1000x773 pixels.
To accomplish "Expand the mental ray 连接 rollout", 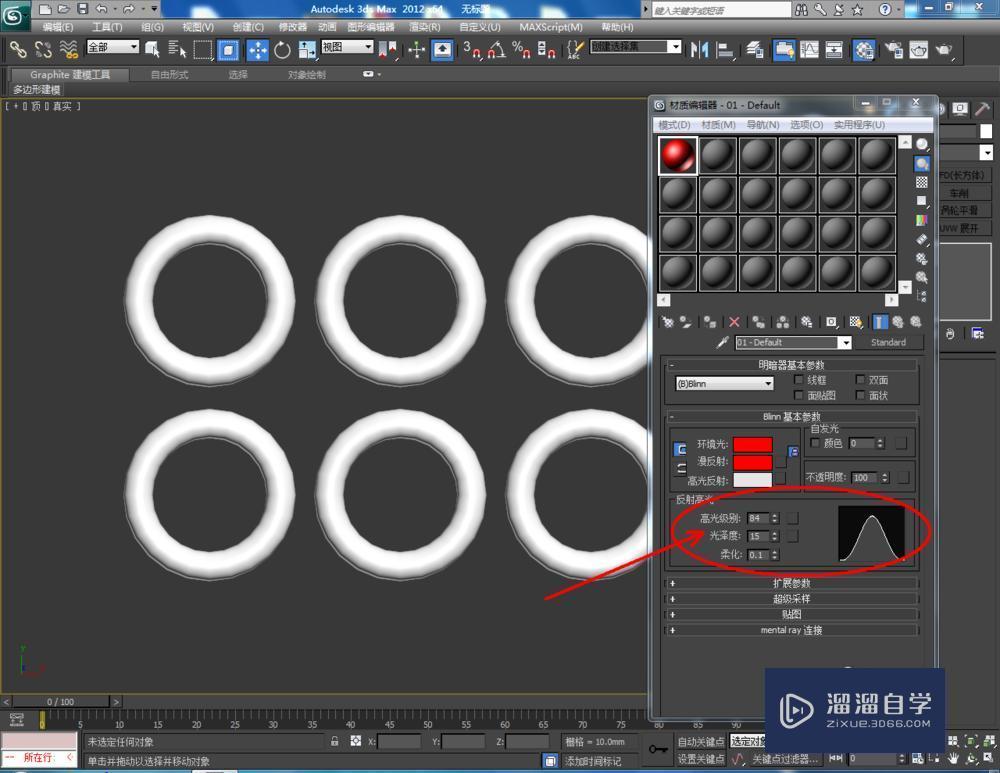I will (x=792, y=629).
